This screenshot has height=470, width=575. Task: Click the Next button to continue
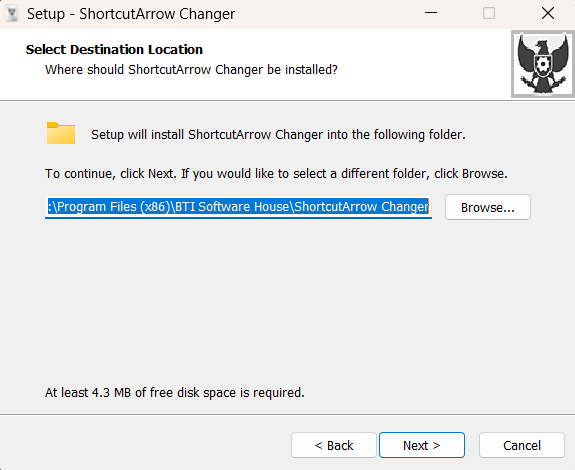click(x=422, y=445)
